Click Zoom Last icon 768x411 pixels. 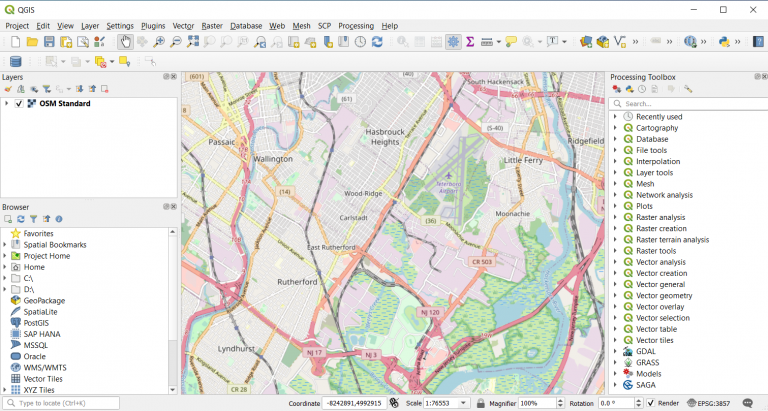(x=260, y=42)
